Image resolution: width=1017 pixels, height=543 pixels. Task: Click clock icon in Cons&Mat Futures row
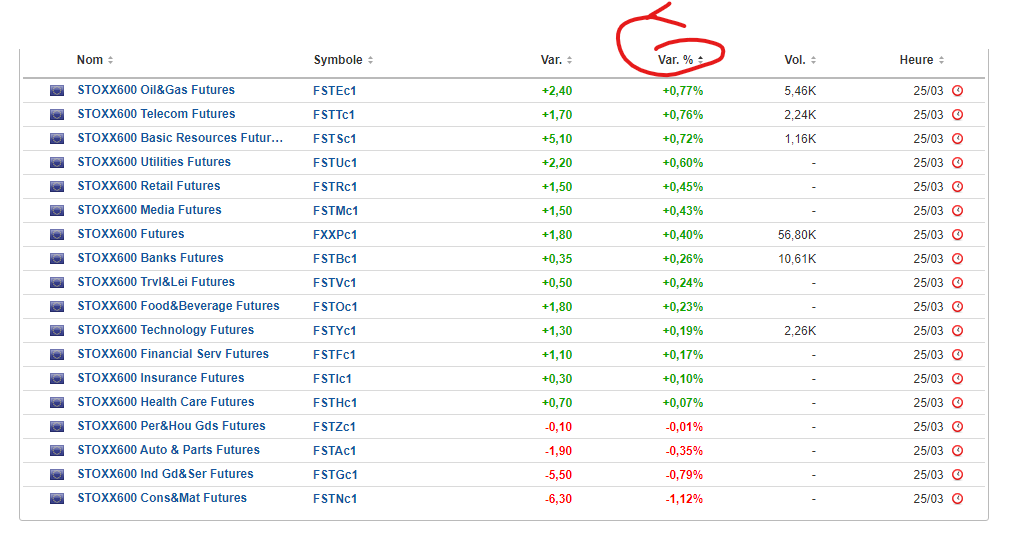tap(957, 499)
